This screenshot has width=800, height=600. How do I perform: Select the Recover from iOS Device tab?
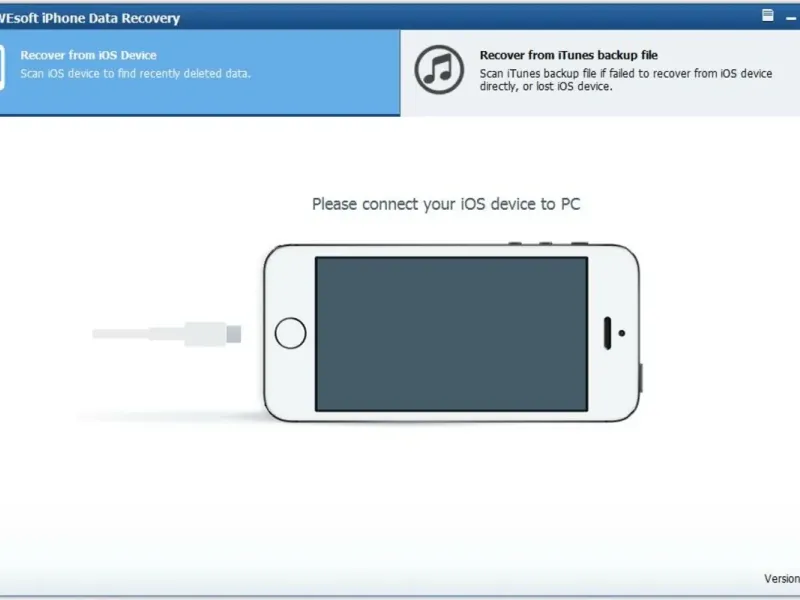(x=199, y=72)
